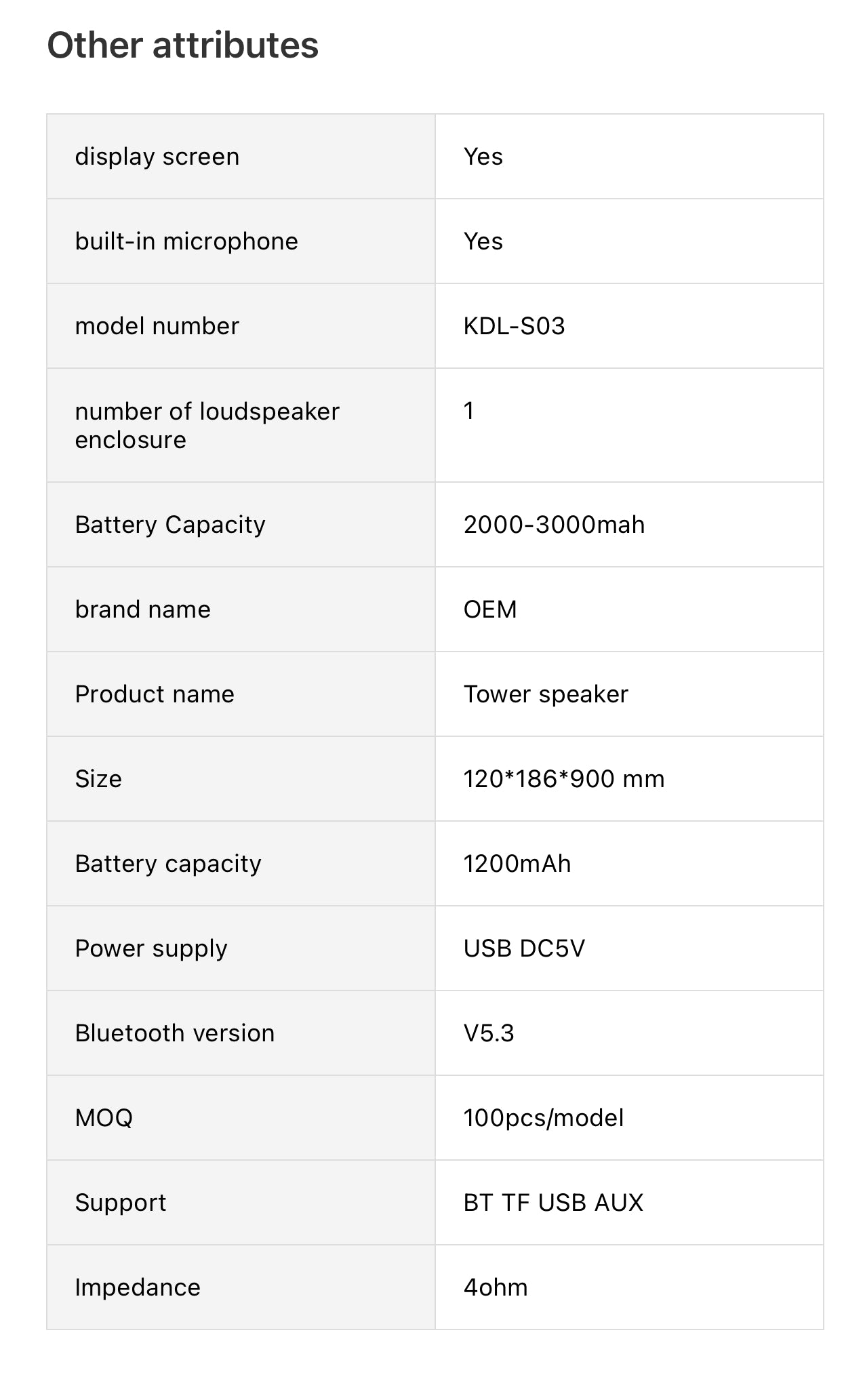This screenshot has width=844, height=1400.
Task: Click the "number of loudspeaker enclosure" label
Action: [207, 425]
